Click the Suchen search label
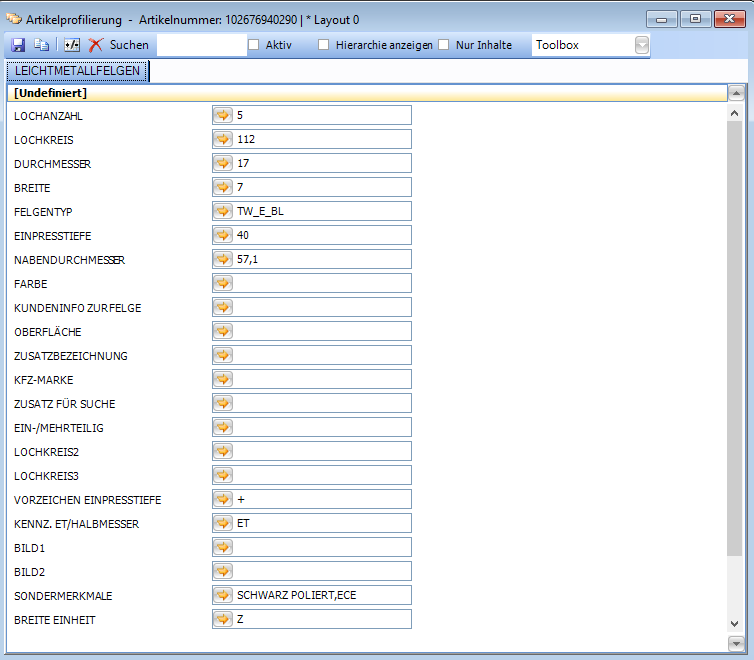This screenshot has width=754, height=660. (x=129, y=45)
